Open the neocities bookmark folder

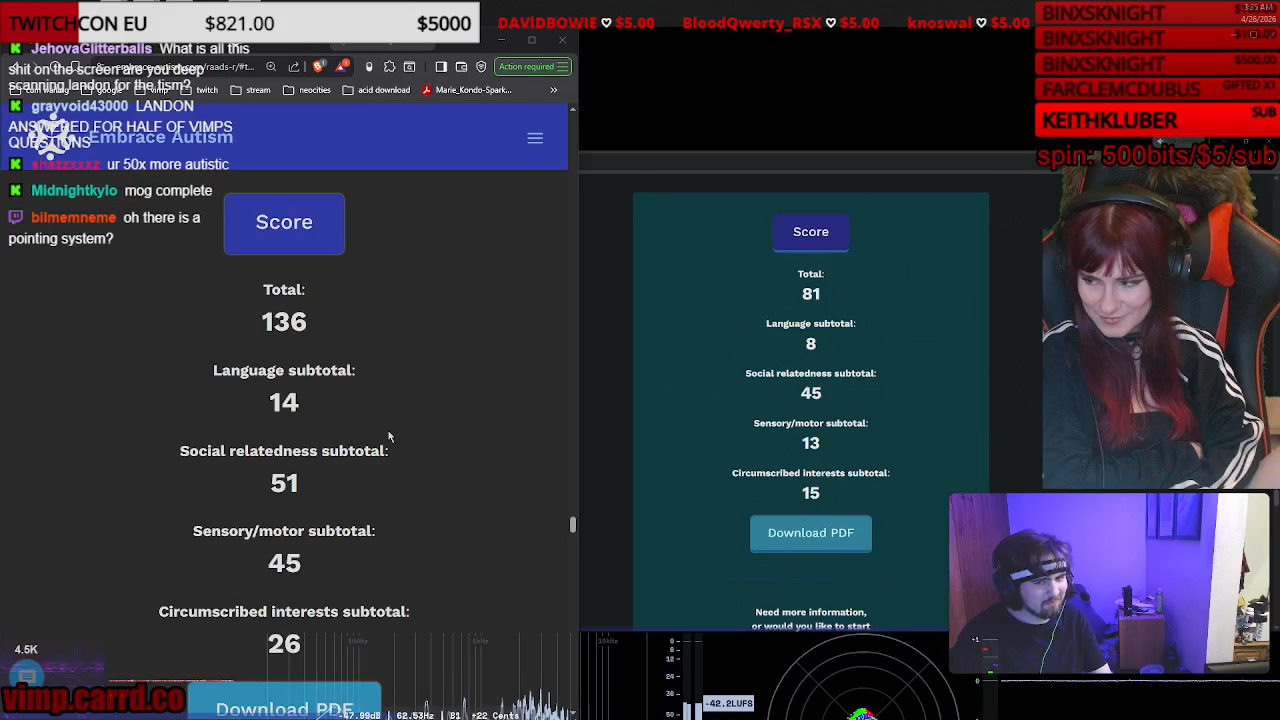pos(307,90)
